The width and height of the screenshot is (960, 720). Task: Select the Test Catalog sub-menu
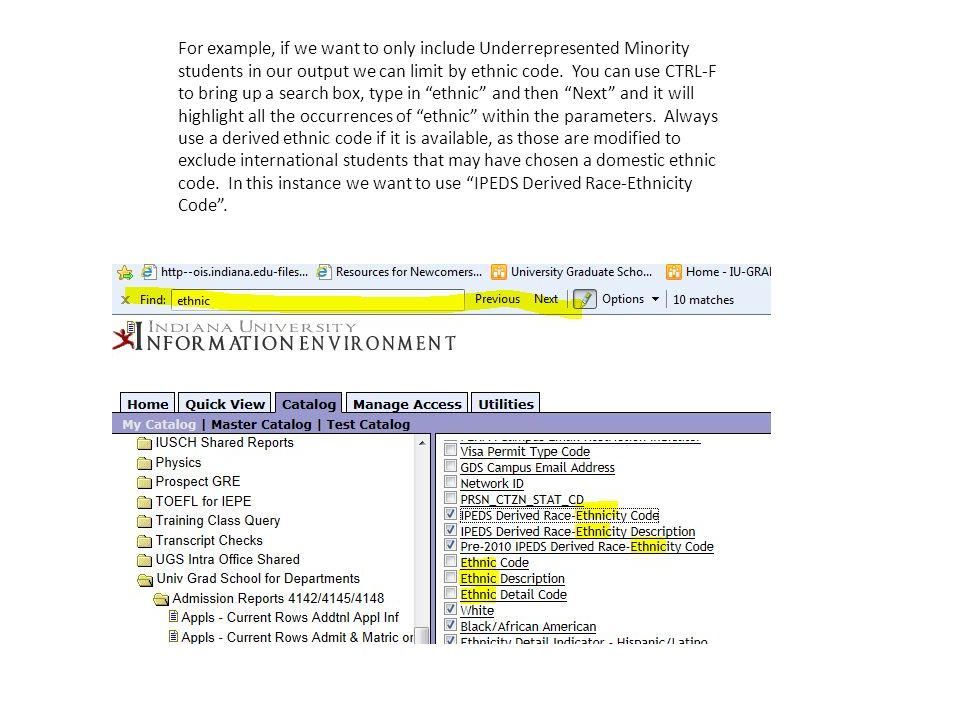[368, 424]
